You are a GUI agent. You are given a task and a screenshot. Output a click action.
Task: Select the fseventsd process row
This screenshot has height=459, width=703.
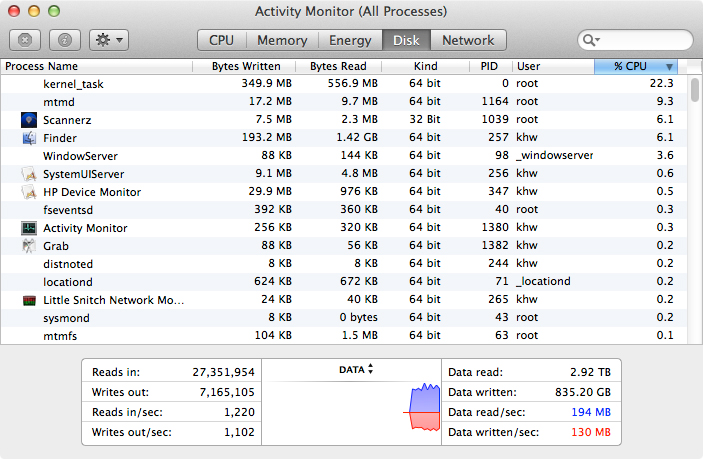point(343,210)
